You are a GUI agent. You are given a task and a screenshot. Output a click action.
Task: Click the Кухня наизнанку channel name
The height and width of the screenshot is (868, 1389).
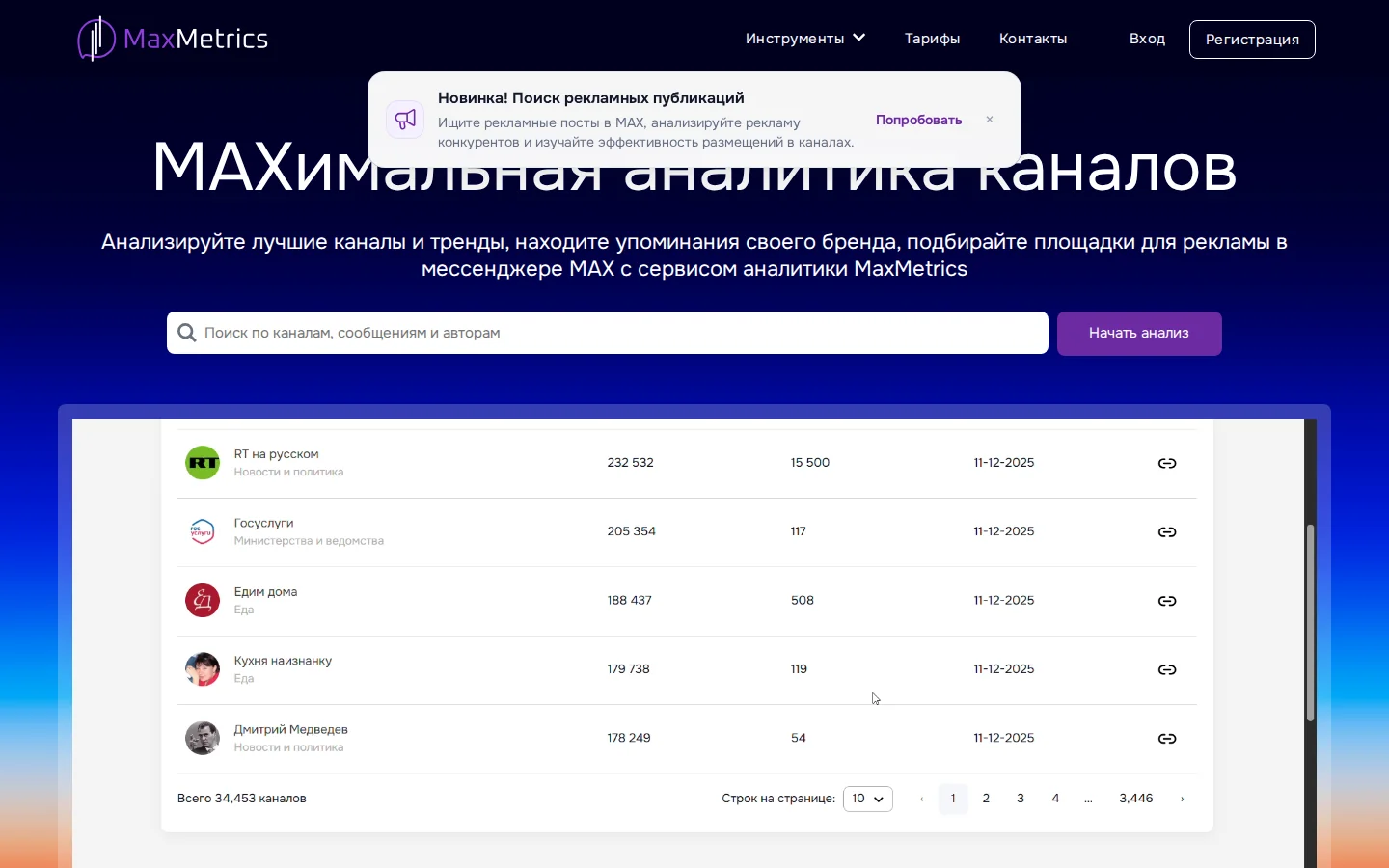tap(284, 661)
